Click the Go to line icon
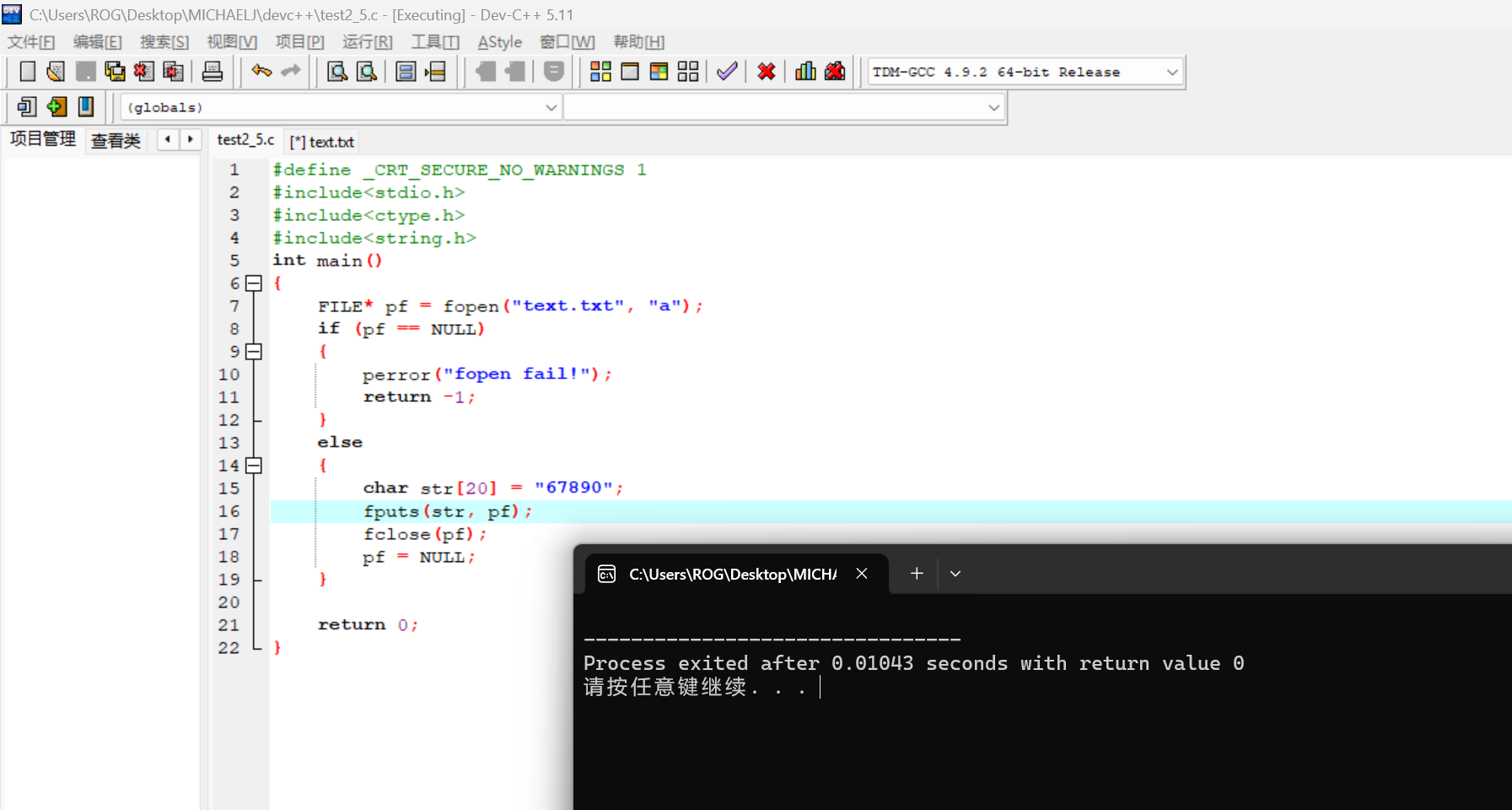 pos(435,72)
